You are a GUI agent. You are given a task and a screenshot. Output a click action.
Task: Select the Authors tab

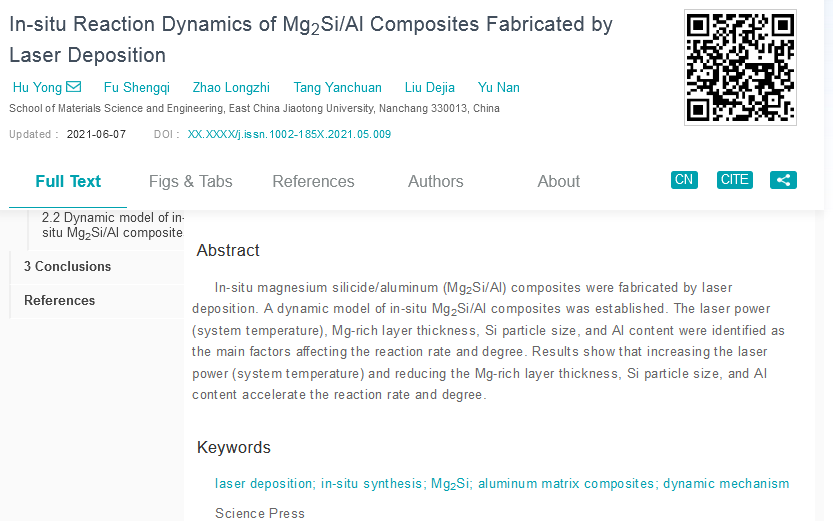point(436,182)
